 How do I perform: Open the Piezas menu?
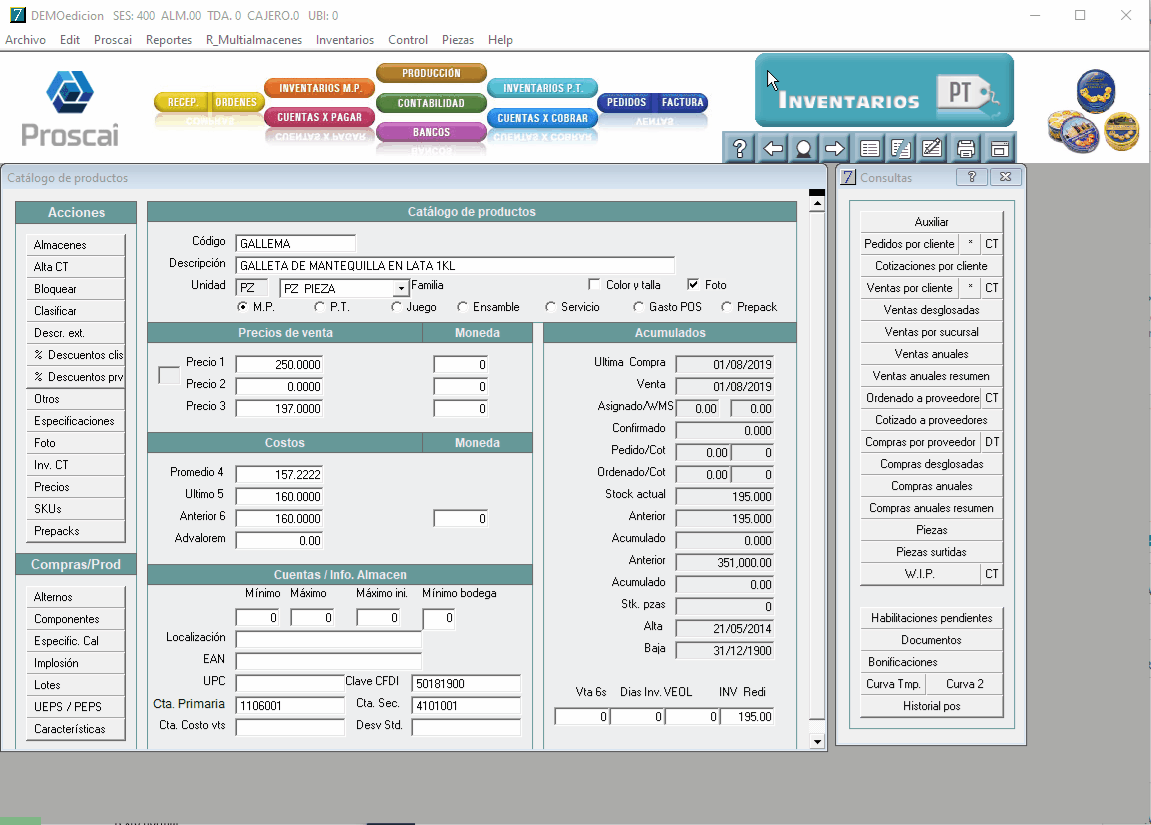(458, 40)
